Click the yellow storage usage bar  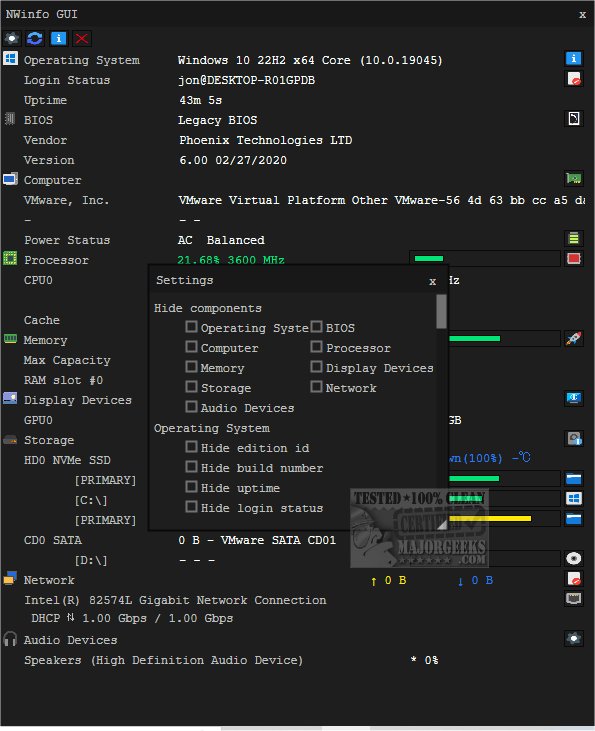[504, 518]
